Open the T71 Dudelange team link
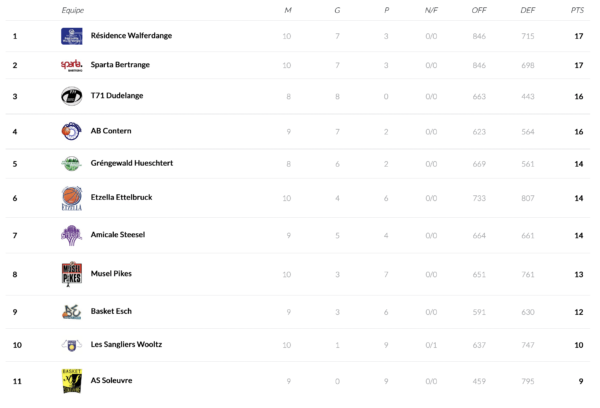 (112, 96)
